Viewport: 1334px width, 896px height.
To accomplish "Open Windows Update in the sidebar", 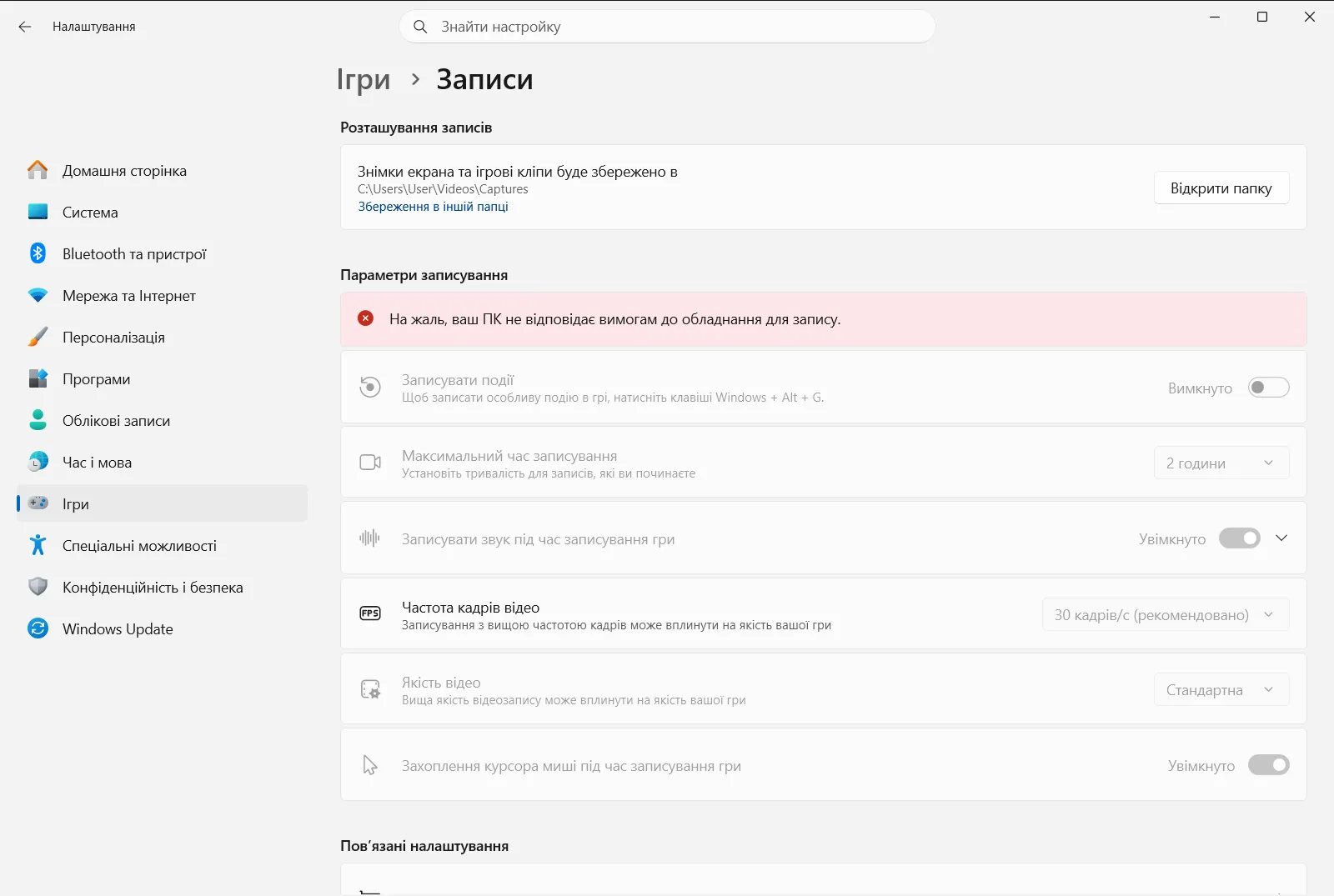I will click(x=163, y=628).
